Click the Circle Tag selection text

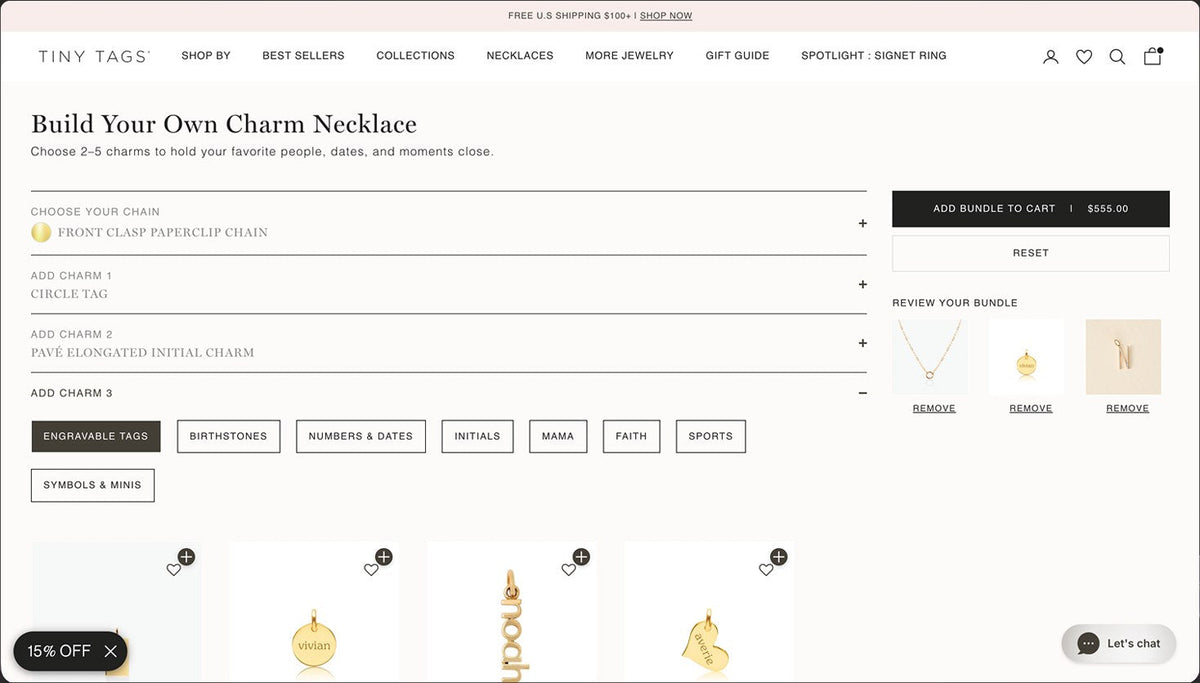click(x=69, y=294)
